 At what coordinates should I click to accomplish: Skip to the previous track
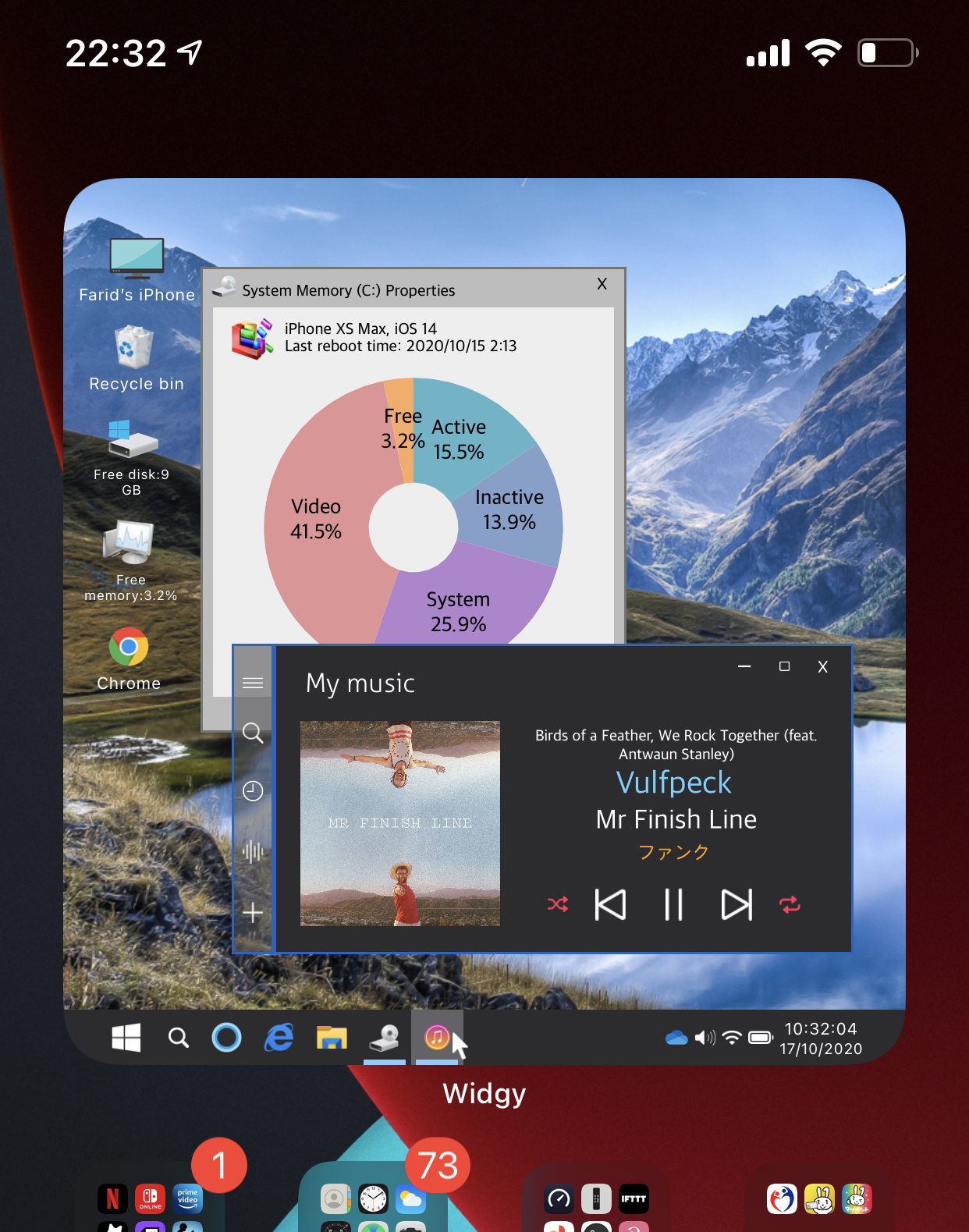pyautogui.click(x=610, y=905)
